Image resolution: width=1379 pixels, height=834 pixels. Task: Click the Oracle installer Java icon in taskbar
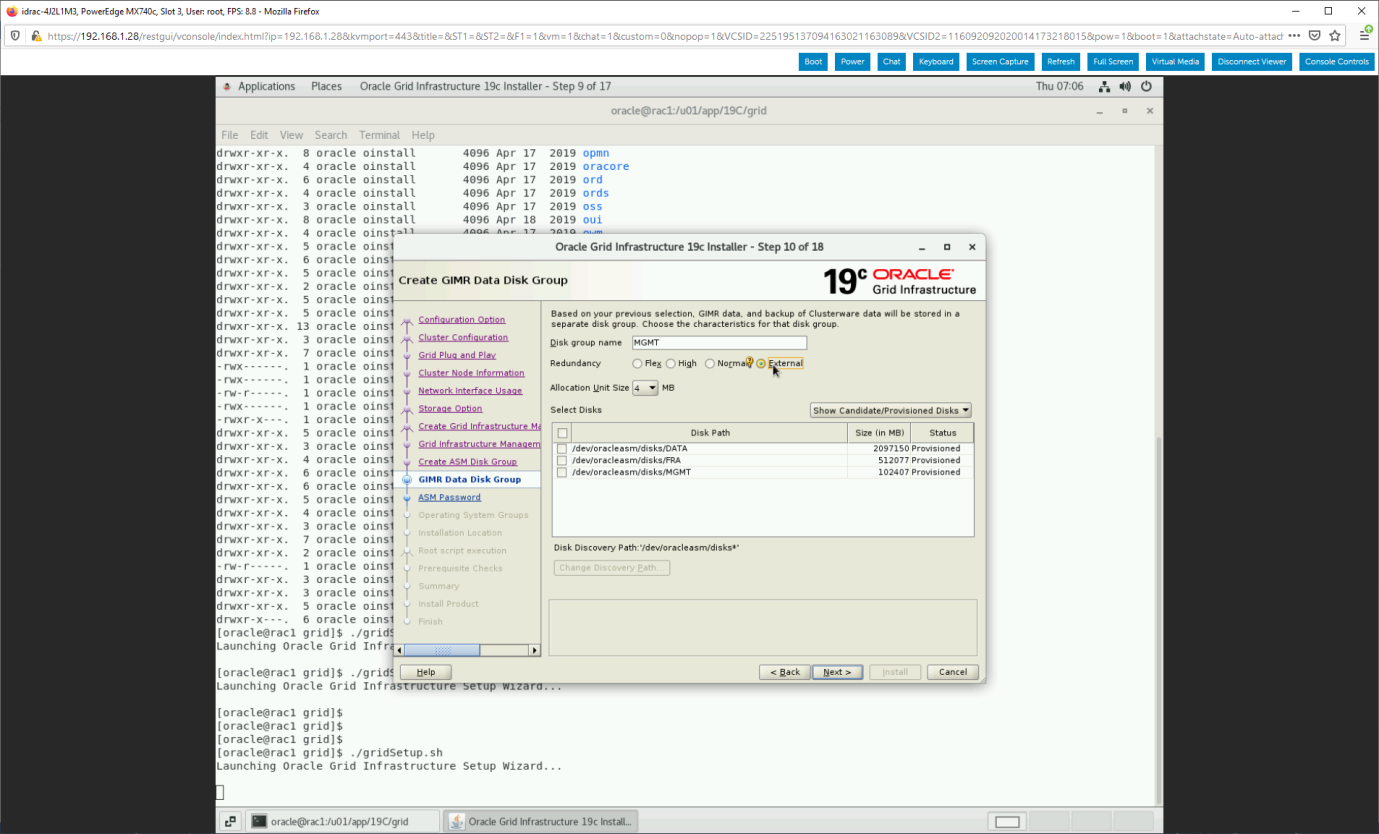pos(457,821)
